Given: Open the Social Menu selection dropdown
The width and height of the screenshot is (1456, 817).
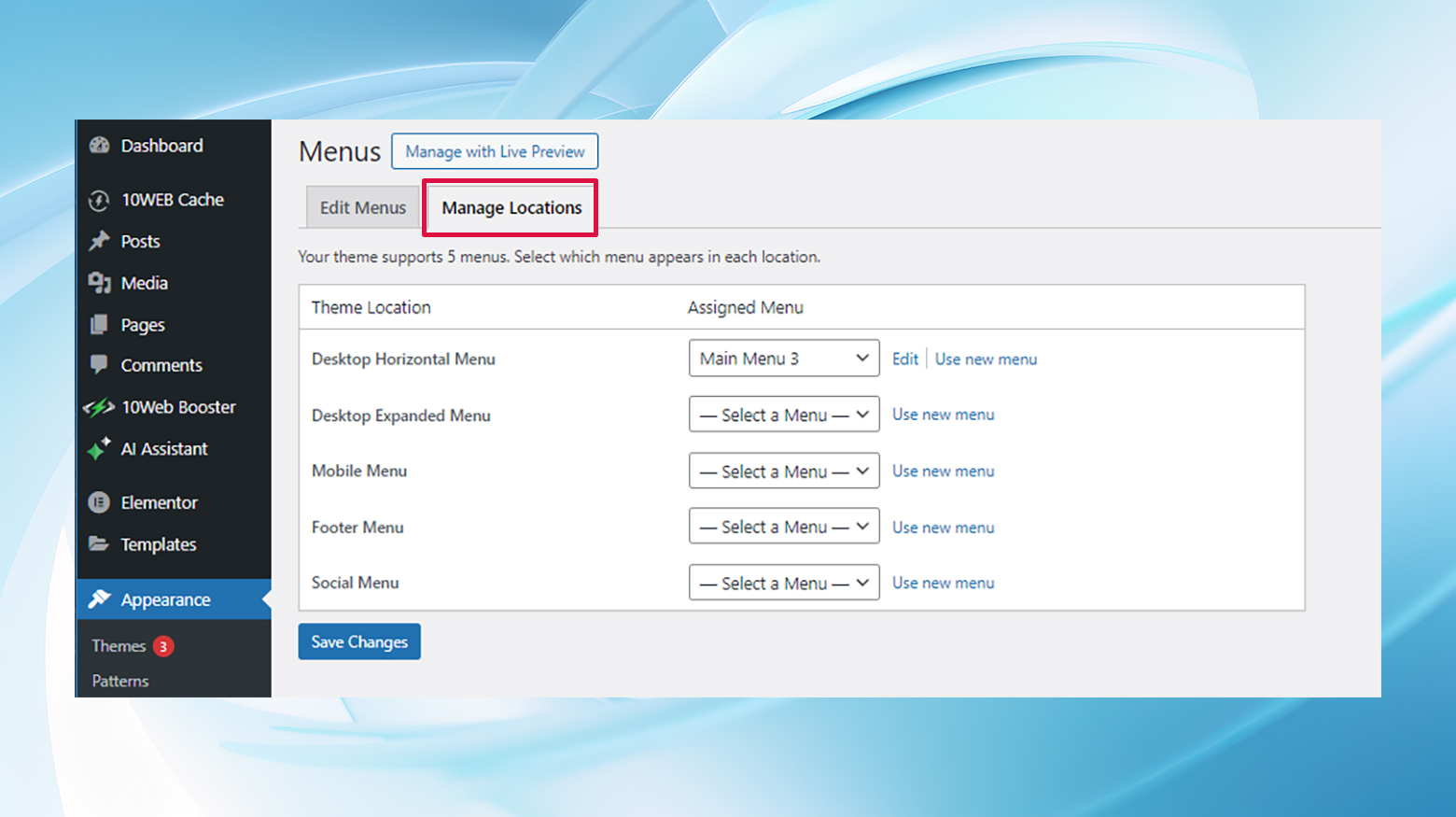Looking at the screenshot, I should tap(783, 582).
